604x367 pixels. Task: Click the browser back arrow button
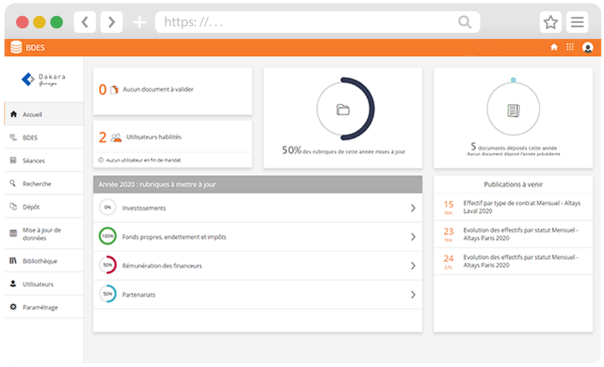click(x=85, y=22)
